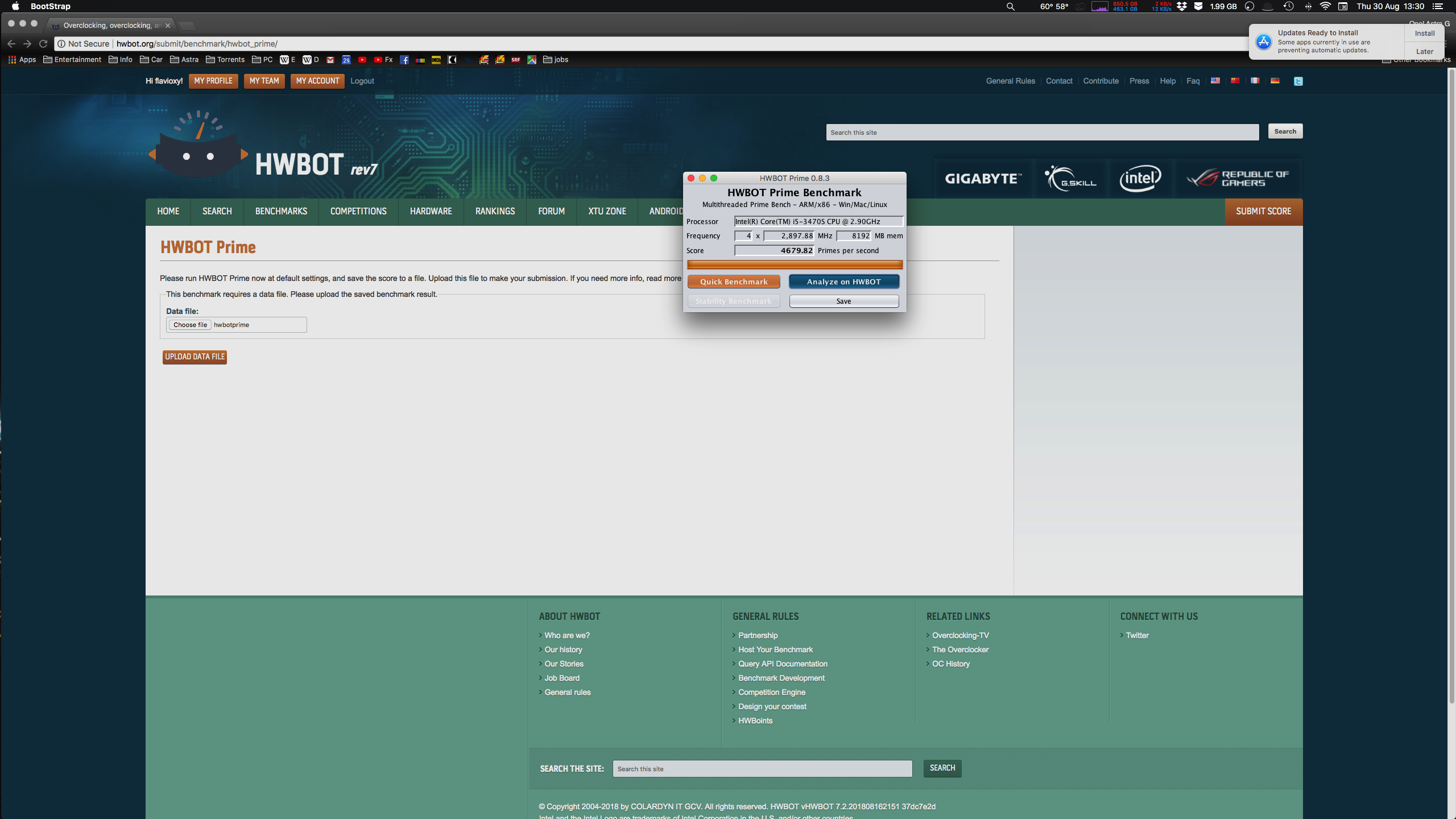This screenshot has height=819, width=1456.
Task: Open the COMPETITIONS navigation tab
Action: coord(358,212)
